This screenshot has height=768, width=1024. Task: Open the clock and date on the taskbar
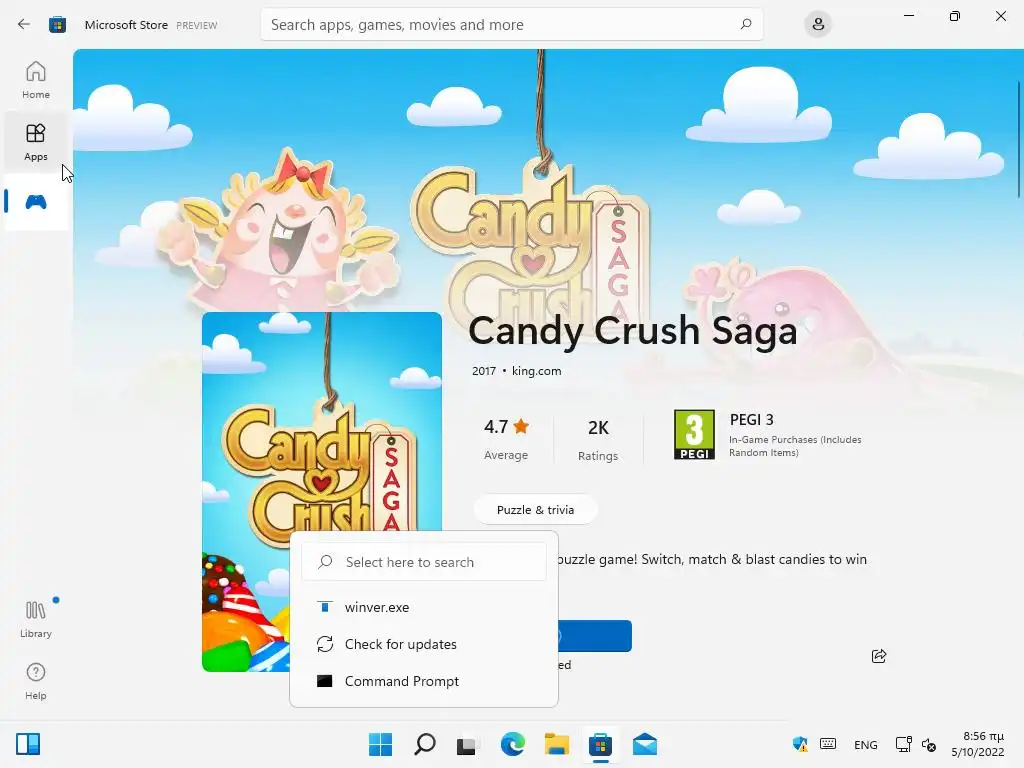pyautogui.click(x=978, y=744)
